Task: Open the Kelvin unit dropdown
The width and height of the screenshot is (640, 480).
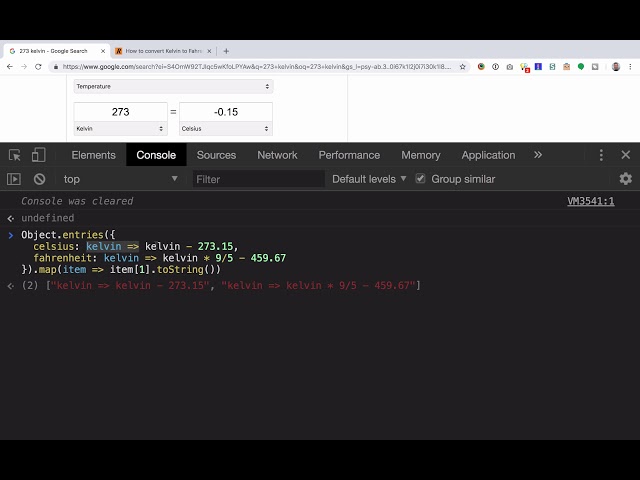Action: [120, 129]
